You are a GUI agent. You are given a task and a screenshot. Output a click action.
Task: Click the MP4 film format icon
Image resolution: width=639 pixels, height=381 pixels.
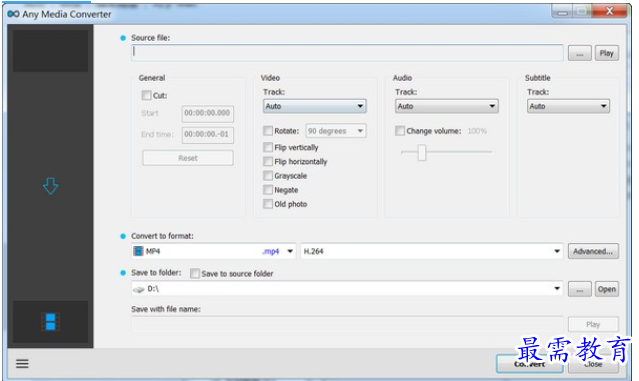click(139, 251)
